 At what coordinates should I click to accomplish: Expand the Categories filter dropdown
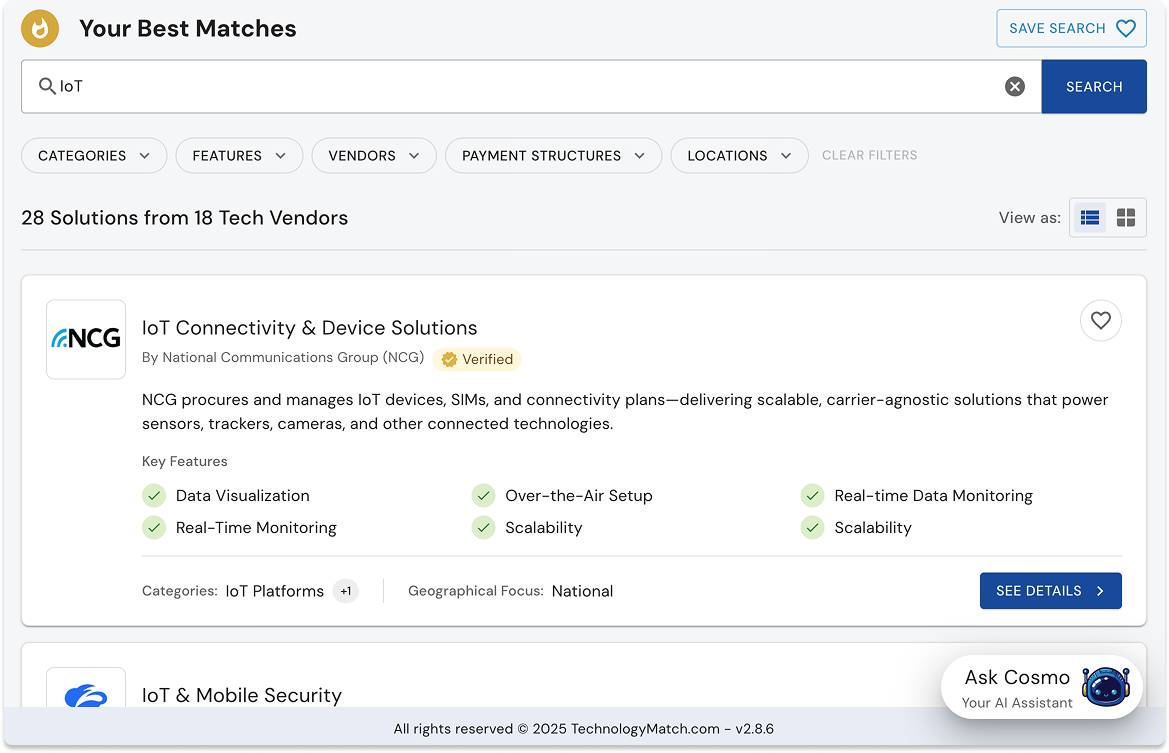point(94,156)
